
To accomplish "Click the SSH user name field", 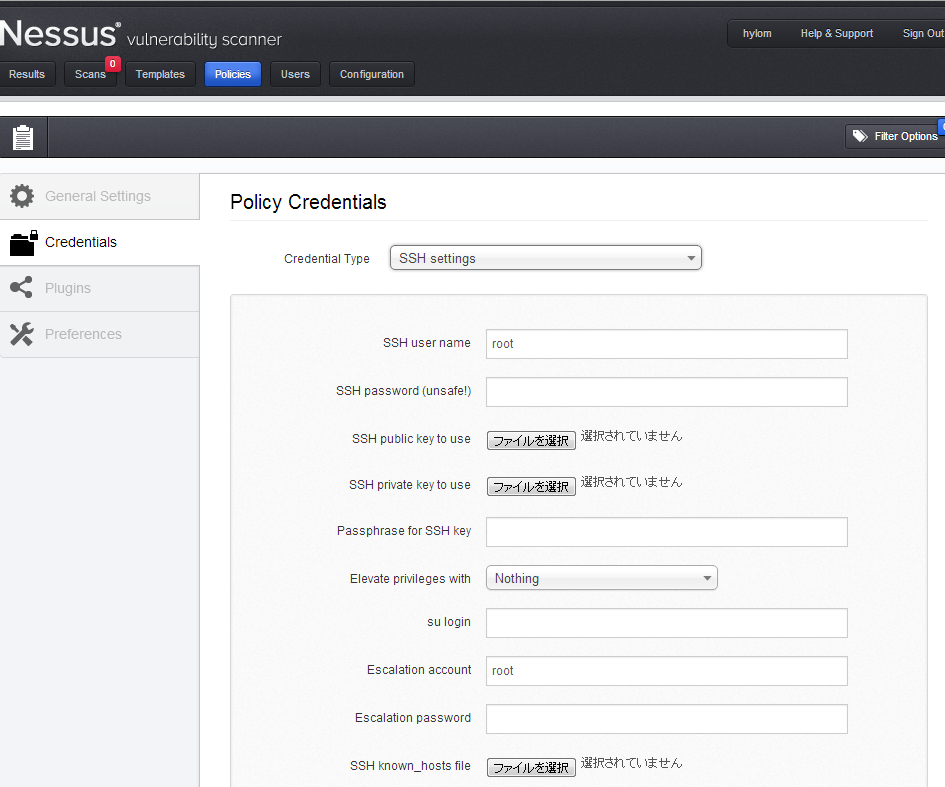I will pyautogui.click(x=667, y=343).
